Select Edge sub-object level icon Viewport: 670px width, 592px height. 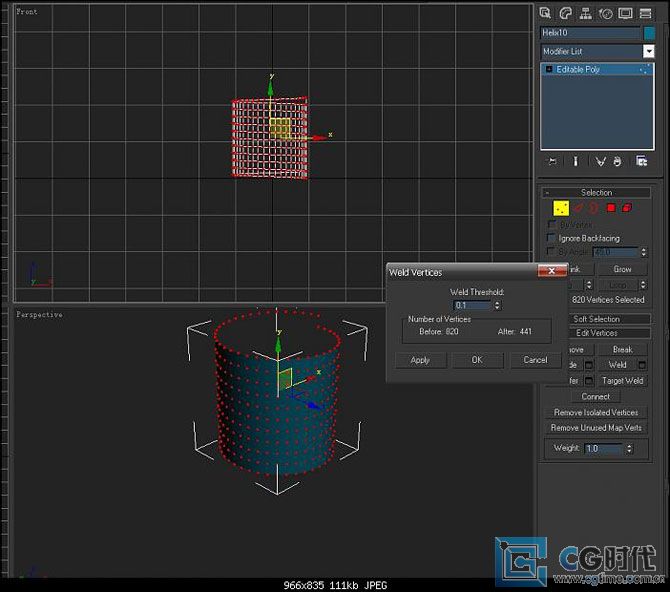[579, 208]
